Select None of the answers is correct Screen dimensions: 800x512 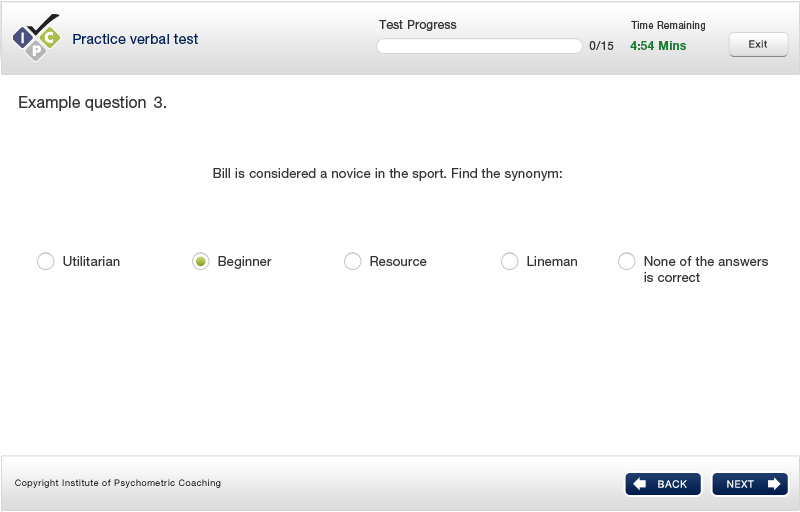[x=627, y=261]
